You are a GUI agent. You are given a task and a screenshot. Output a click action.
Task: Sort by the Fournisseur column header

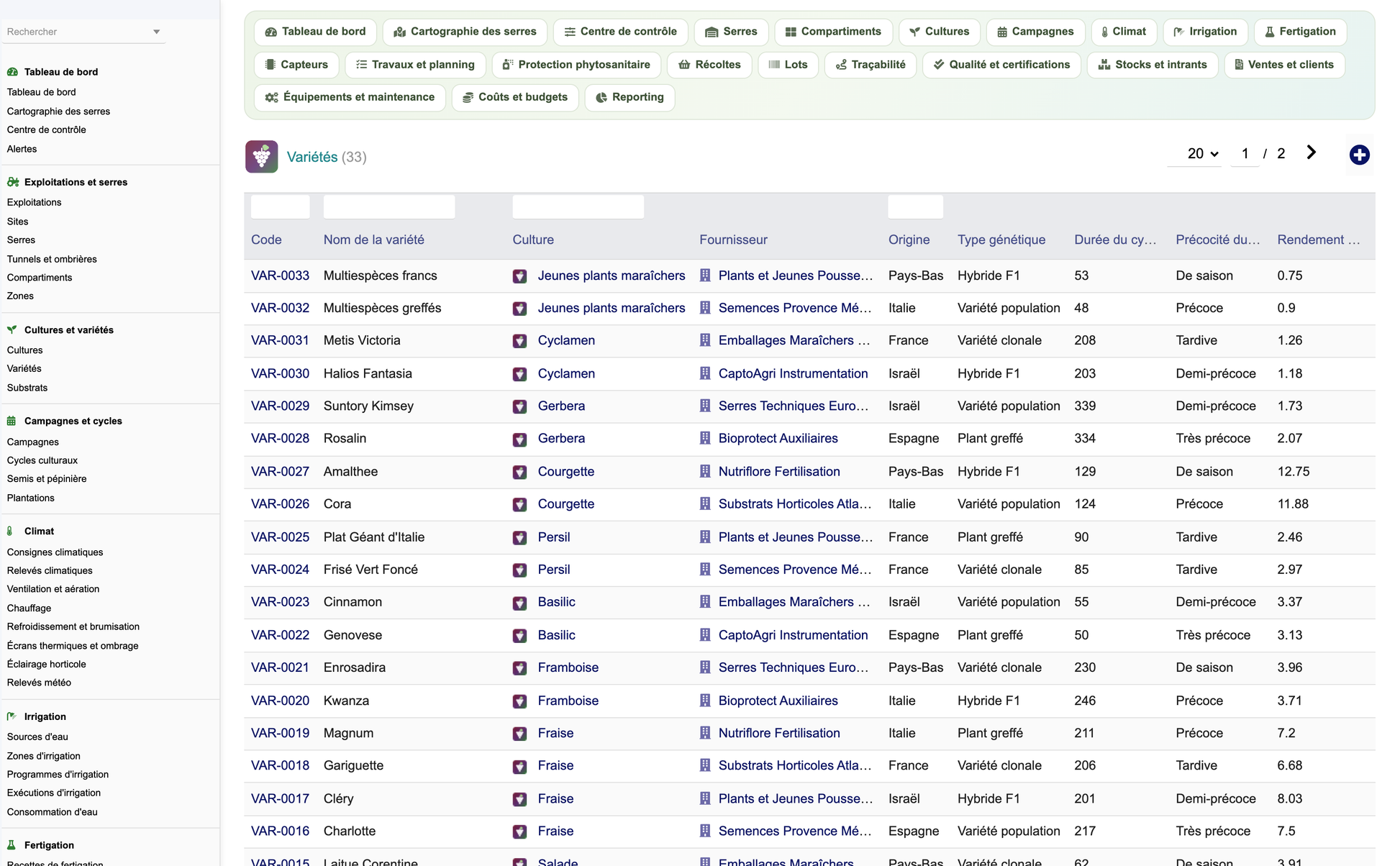click(733, 240)
